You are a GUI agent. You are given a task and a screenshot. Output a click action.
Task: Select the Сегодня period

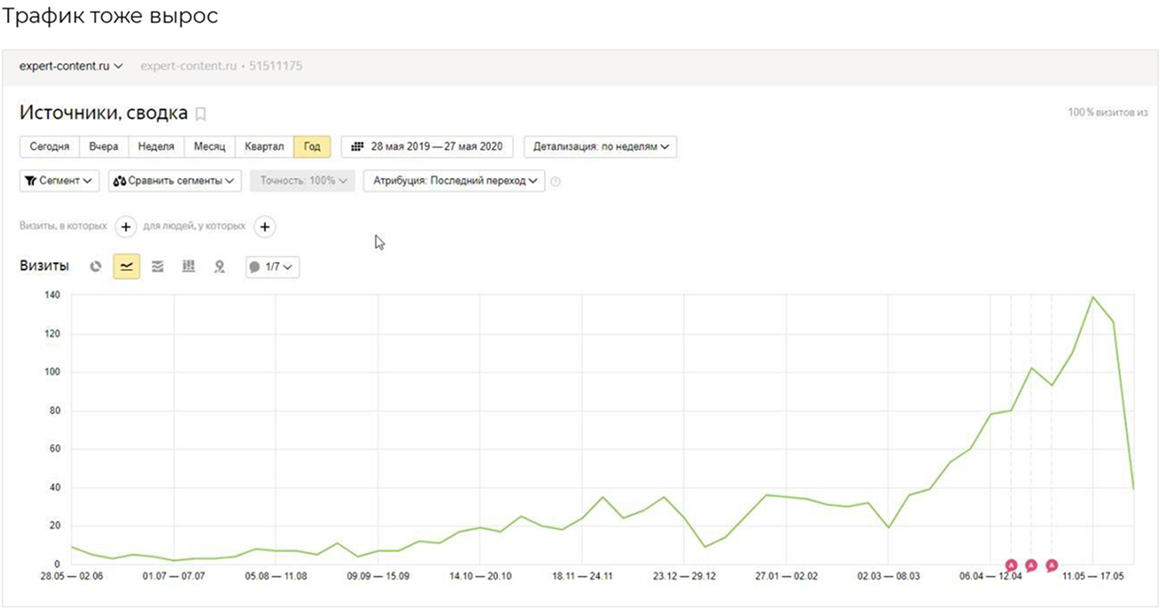[x=49, y=147]
